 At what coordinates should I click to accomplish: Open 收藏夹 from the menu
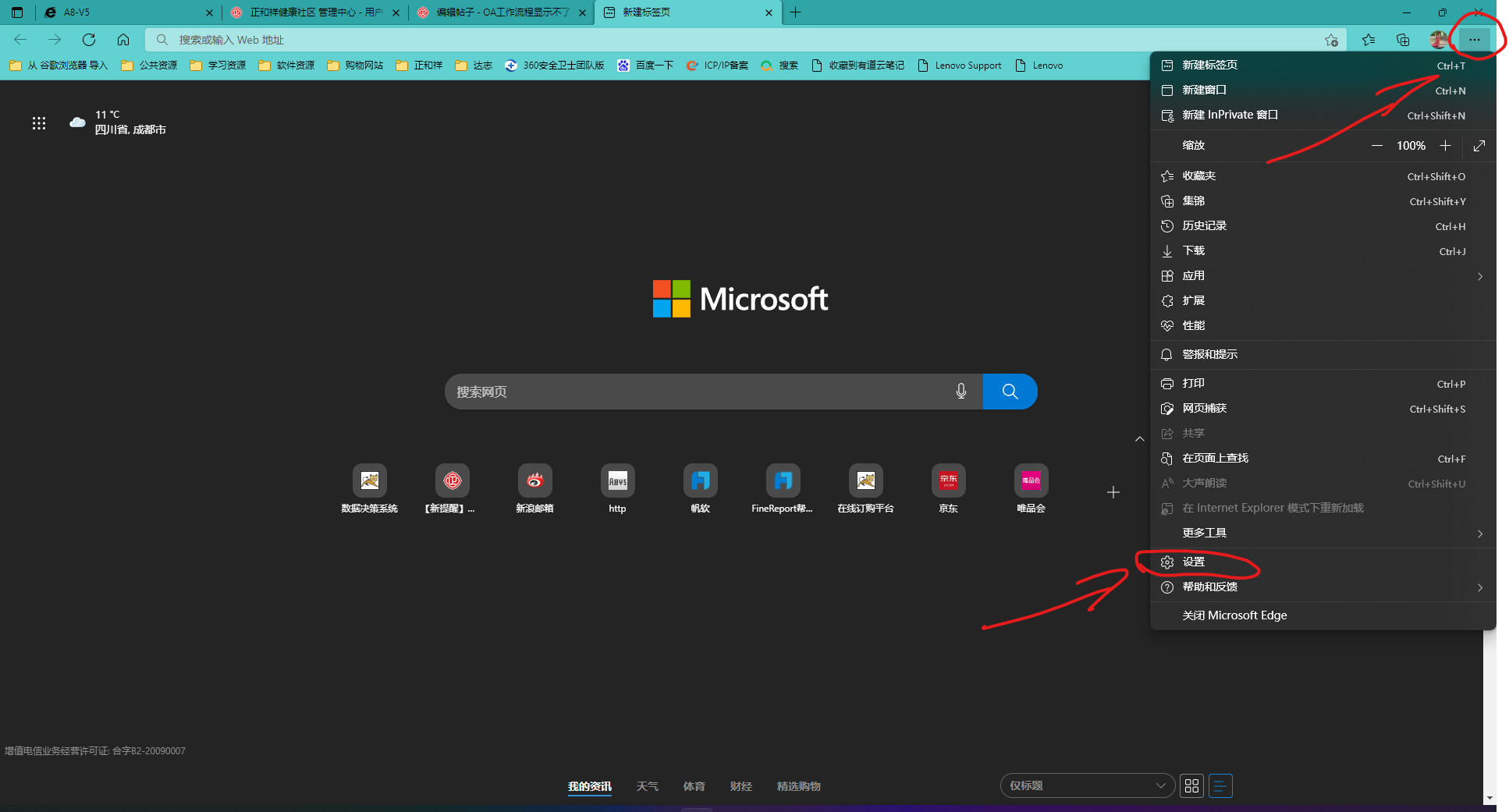[x=1323, y=176]
